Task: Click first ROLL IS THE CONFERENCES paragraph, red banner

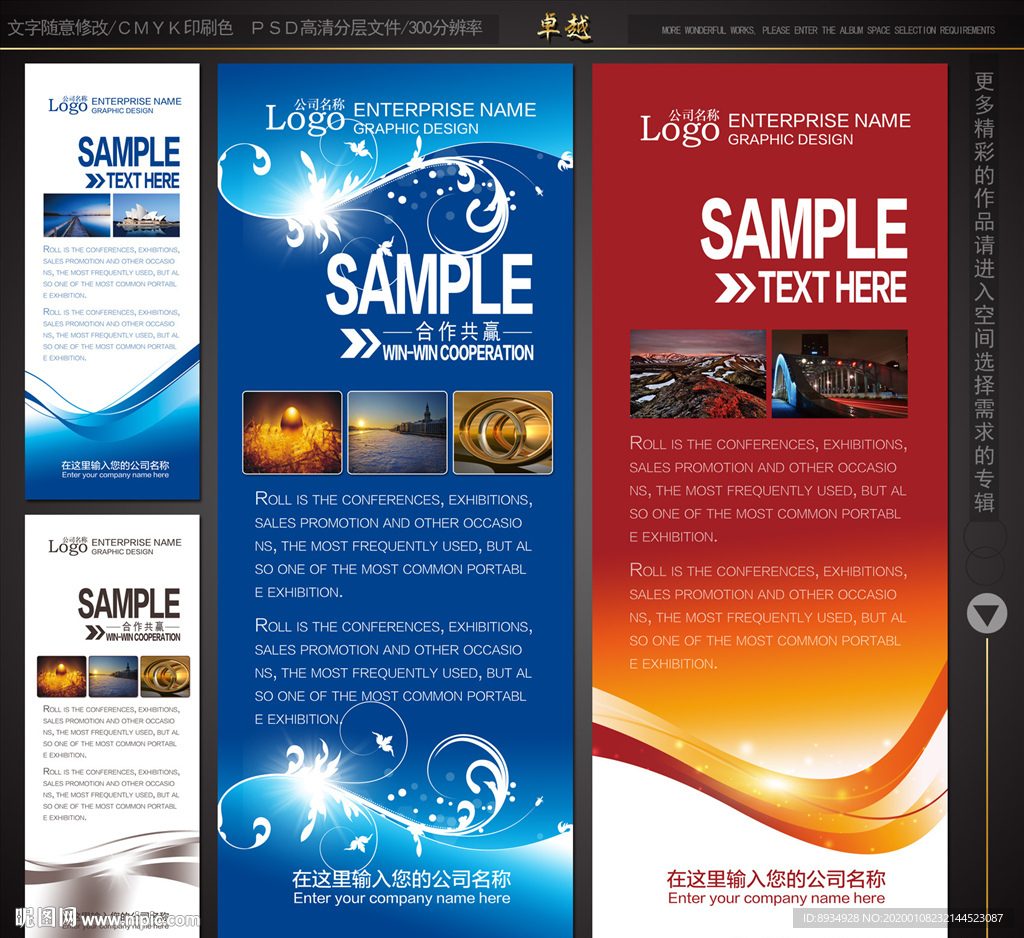Action: pos(768,490)
